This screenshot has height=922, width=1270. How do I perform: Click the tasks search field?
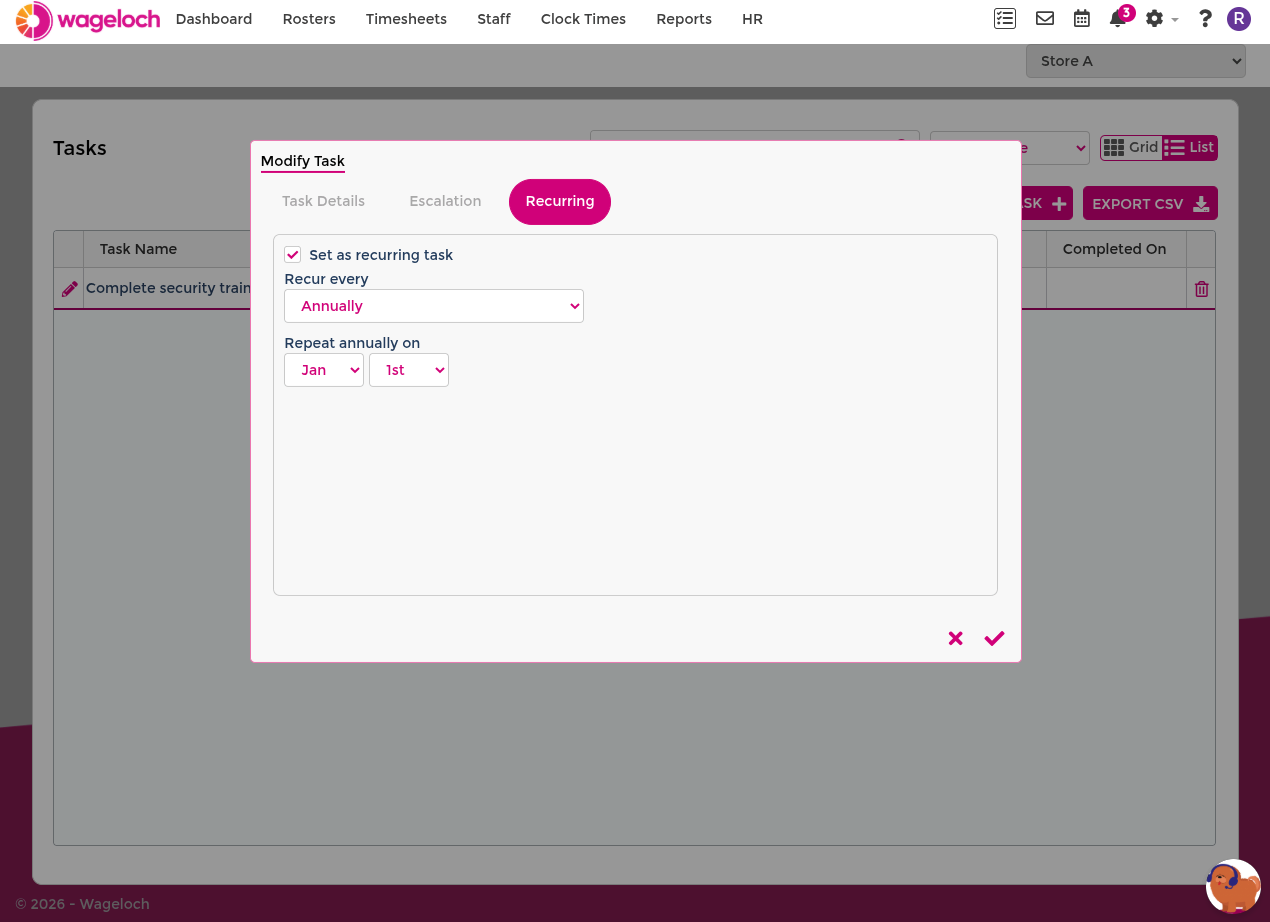point(755,138)
